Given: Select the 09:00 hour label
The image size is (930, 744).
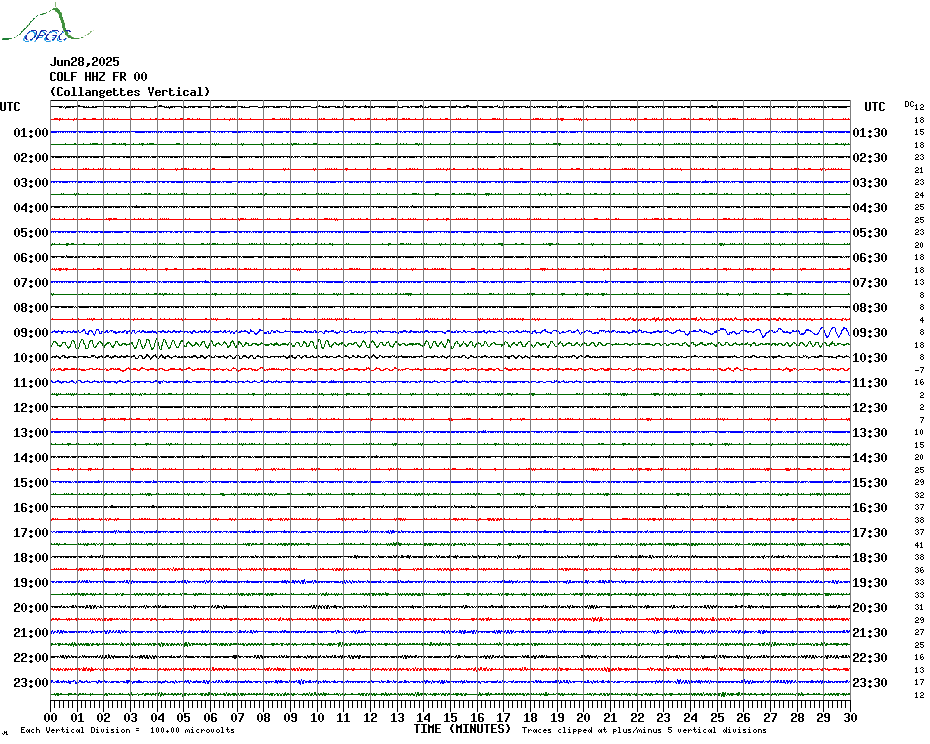Looking at the screenshot, I should (x=31, y=332).
